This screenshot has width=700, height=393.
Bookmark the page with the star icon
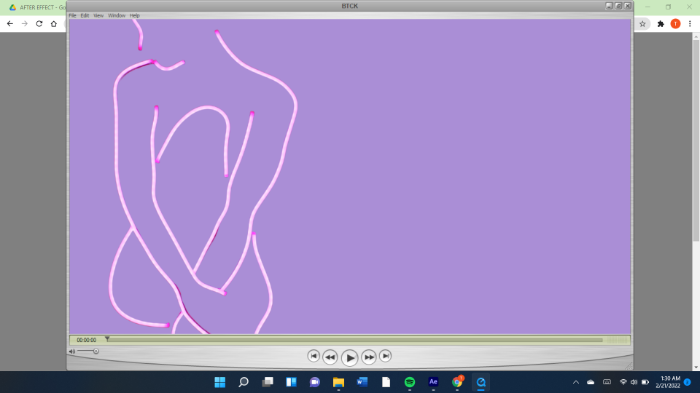(642, 24)
